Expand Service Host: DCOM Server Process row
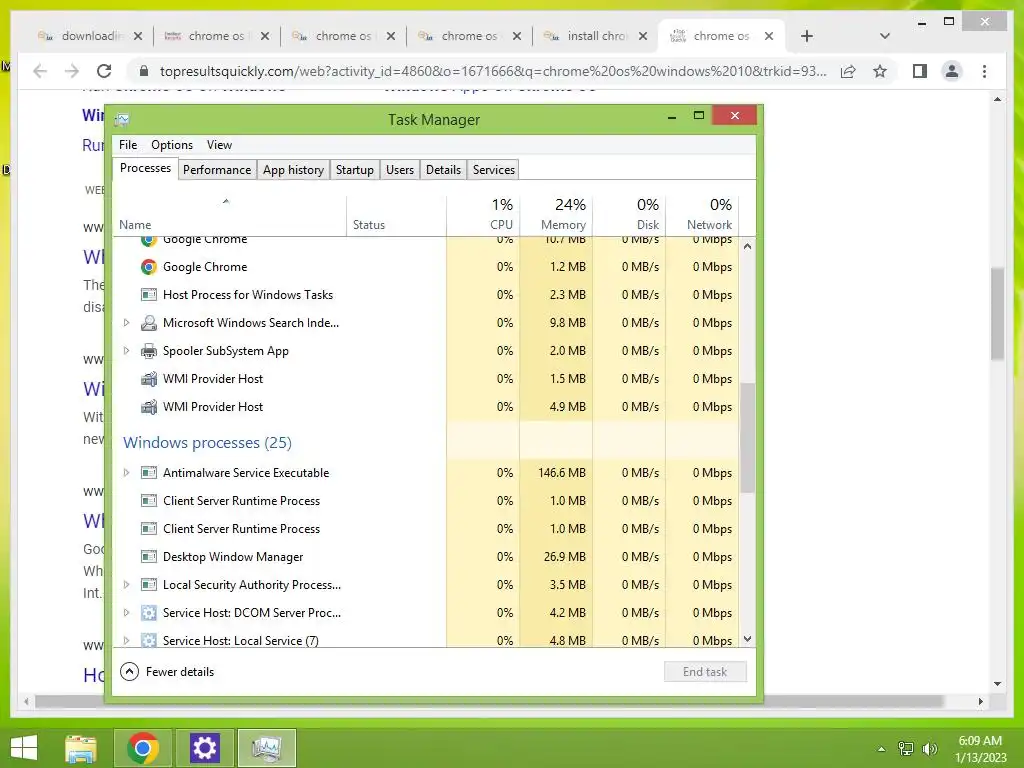The width and height of the screenshot is (1024, 768). (x=126, y=613)
